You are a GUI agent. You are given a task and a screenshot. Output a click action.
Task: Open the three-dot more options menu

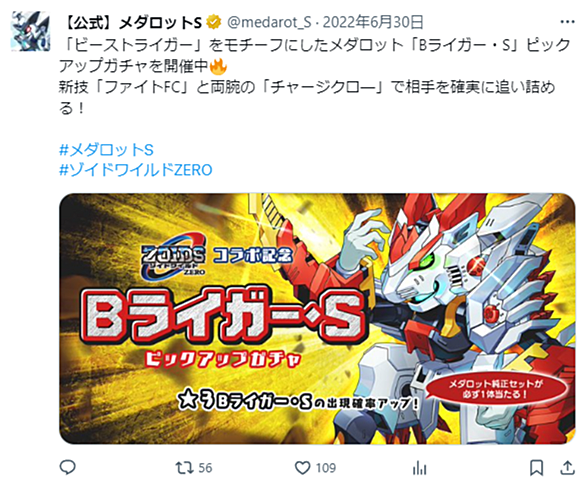[x=567, y=22]
